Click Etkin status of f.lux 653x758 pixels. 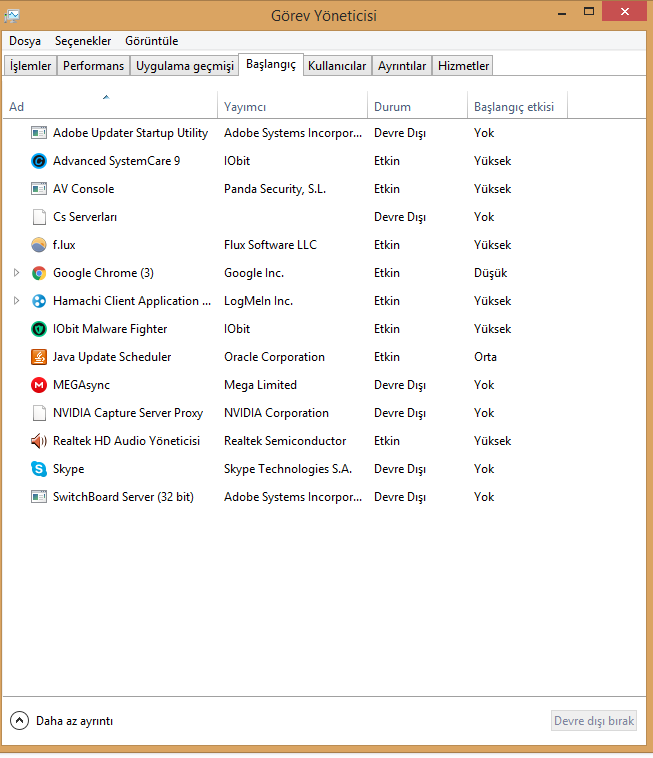[x=387, y=245]
